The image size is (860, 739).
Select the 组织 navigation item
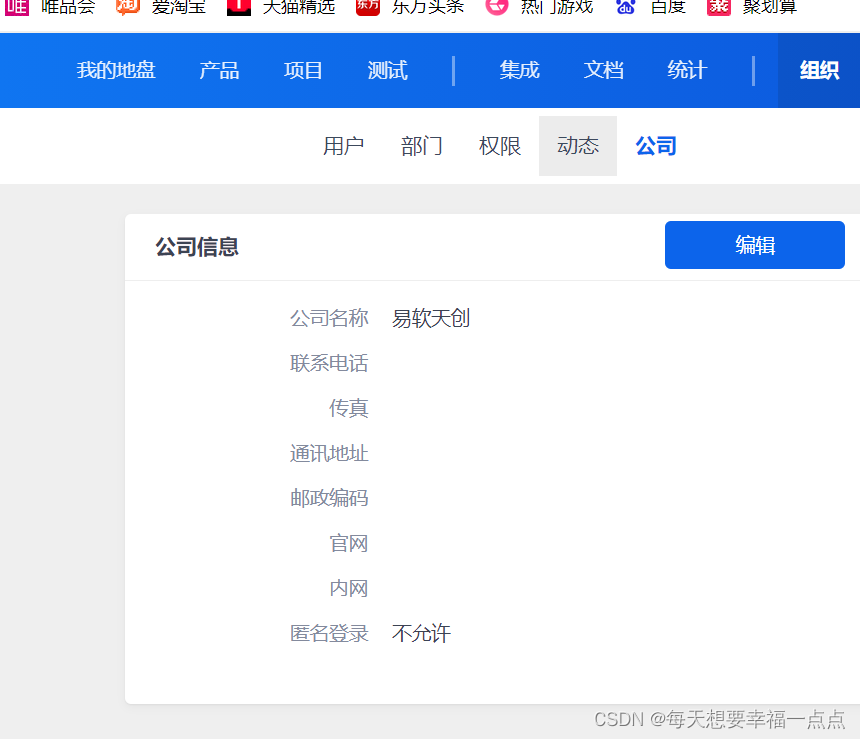click(x=819, y=70)
